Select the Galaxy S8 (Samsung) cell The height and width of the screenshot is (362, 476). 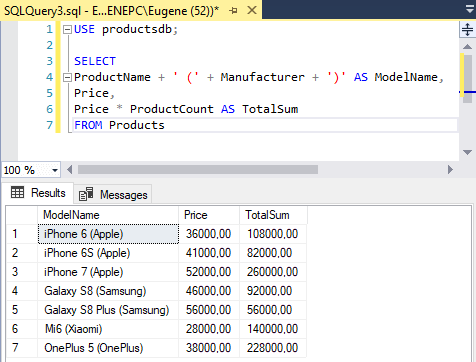point(108,291)
